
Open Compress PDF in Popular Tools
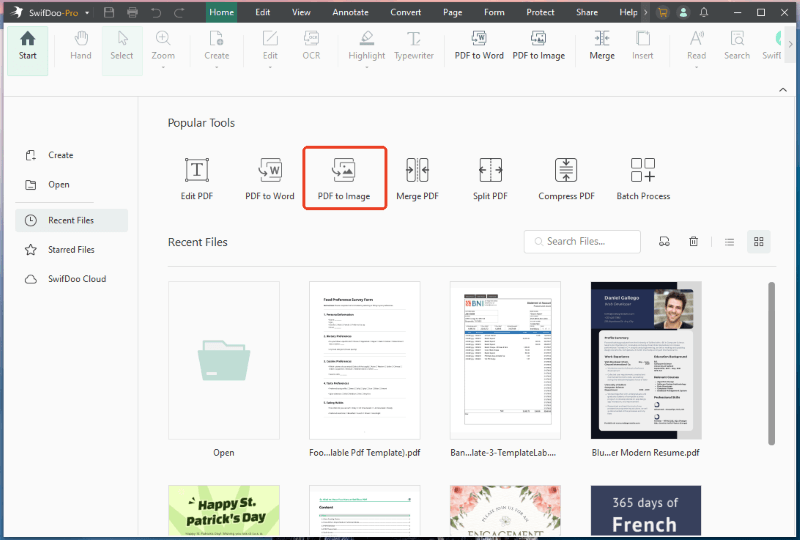click(x=566, y=178)
